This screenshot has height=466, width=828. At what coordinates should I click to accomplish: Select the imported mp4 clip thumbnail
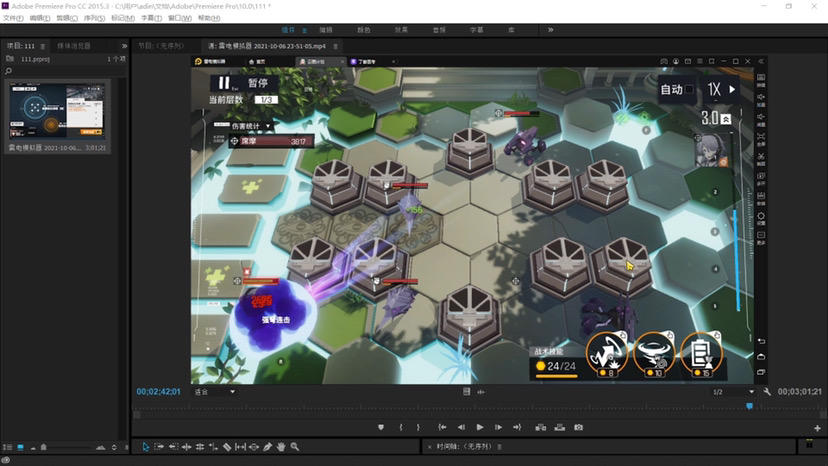[x=57, y=111]
